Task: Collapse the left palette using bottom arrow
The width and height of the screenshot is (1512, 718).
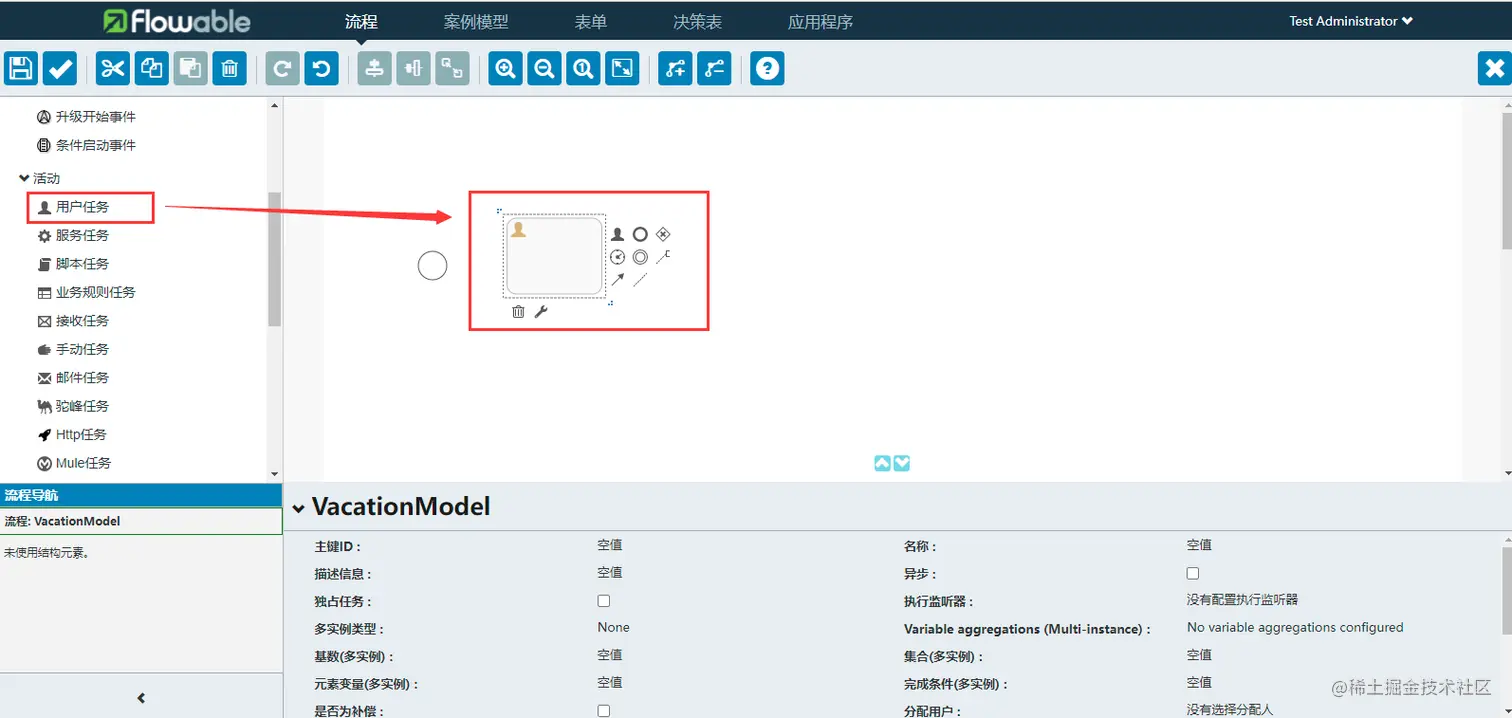Action: click(x=141, y=698)
